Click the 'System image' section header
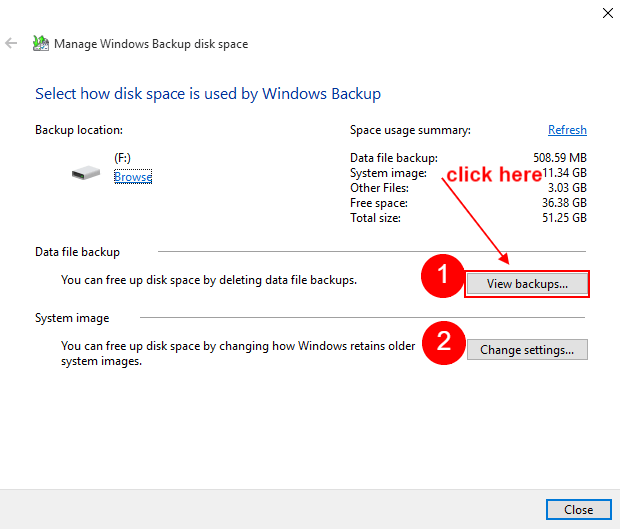This screenshot has width=620, height=529. (72, 318)
